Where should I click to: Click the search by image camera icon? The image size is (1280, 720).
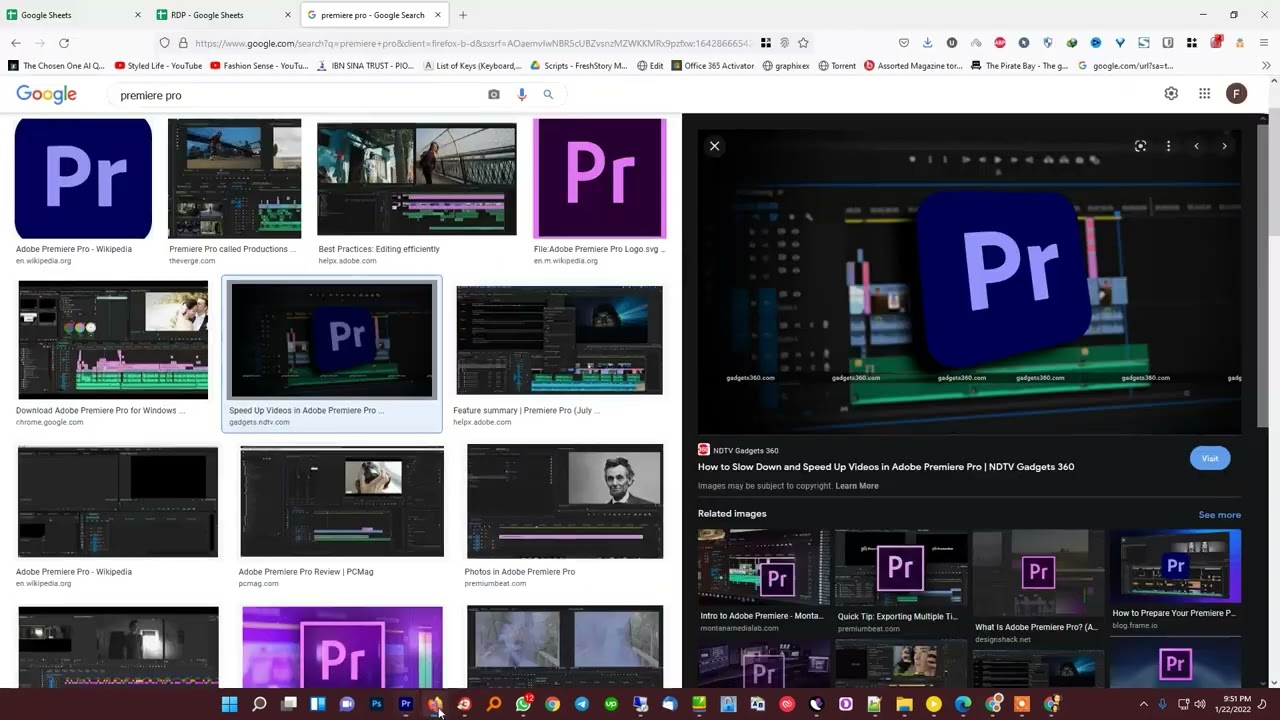[x=494, y=94]
